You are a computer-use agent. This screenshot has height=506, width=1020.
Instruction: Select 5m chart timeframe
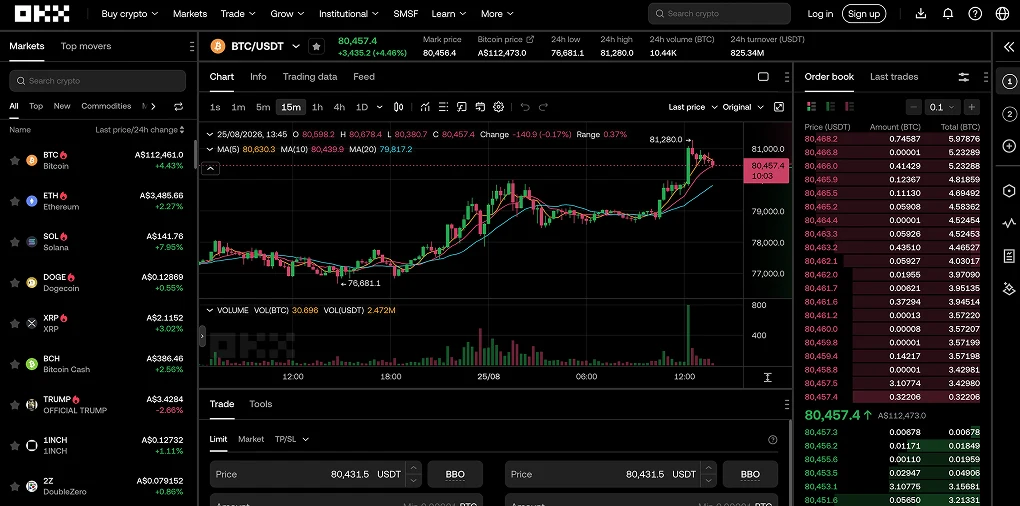point(263,107)
